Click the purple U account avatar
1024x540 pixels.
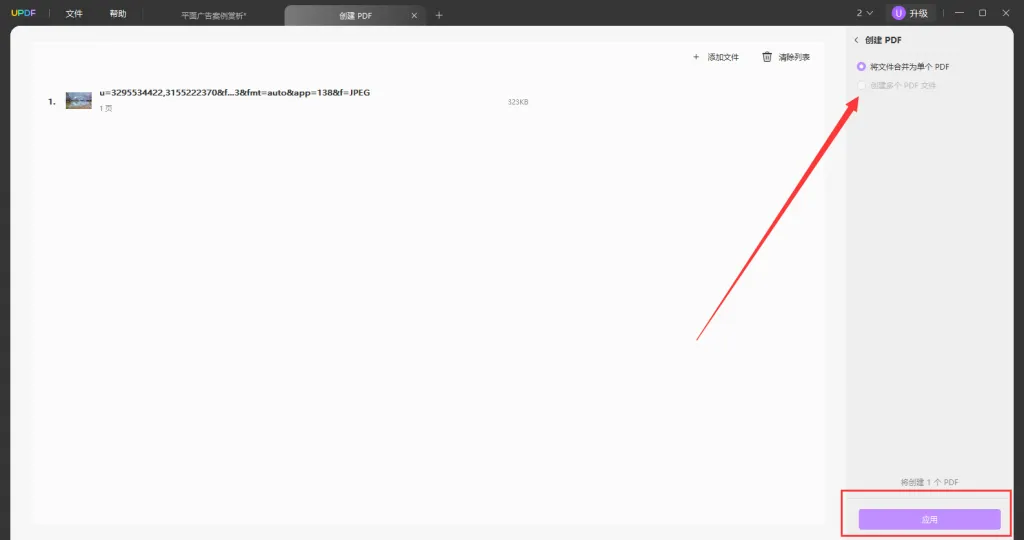pyautogui.click(x=898, y=13)
